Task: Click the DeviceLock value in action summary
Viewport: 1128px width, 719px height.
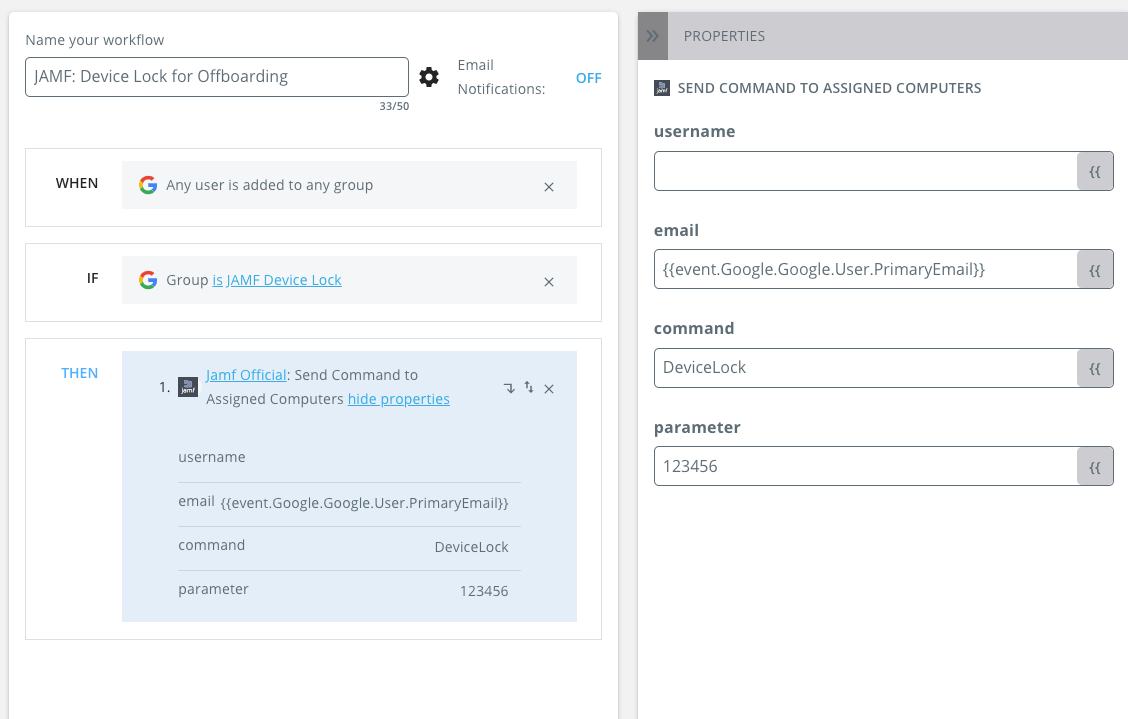Action: click(x=471, y=547)
